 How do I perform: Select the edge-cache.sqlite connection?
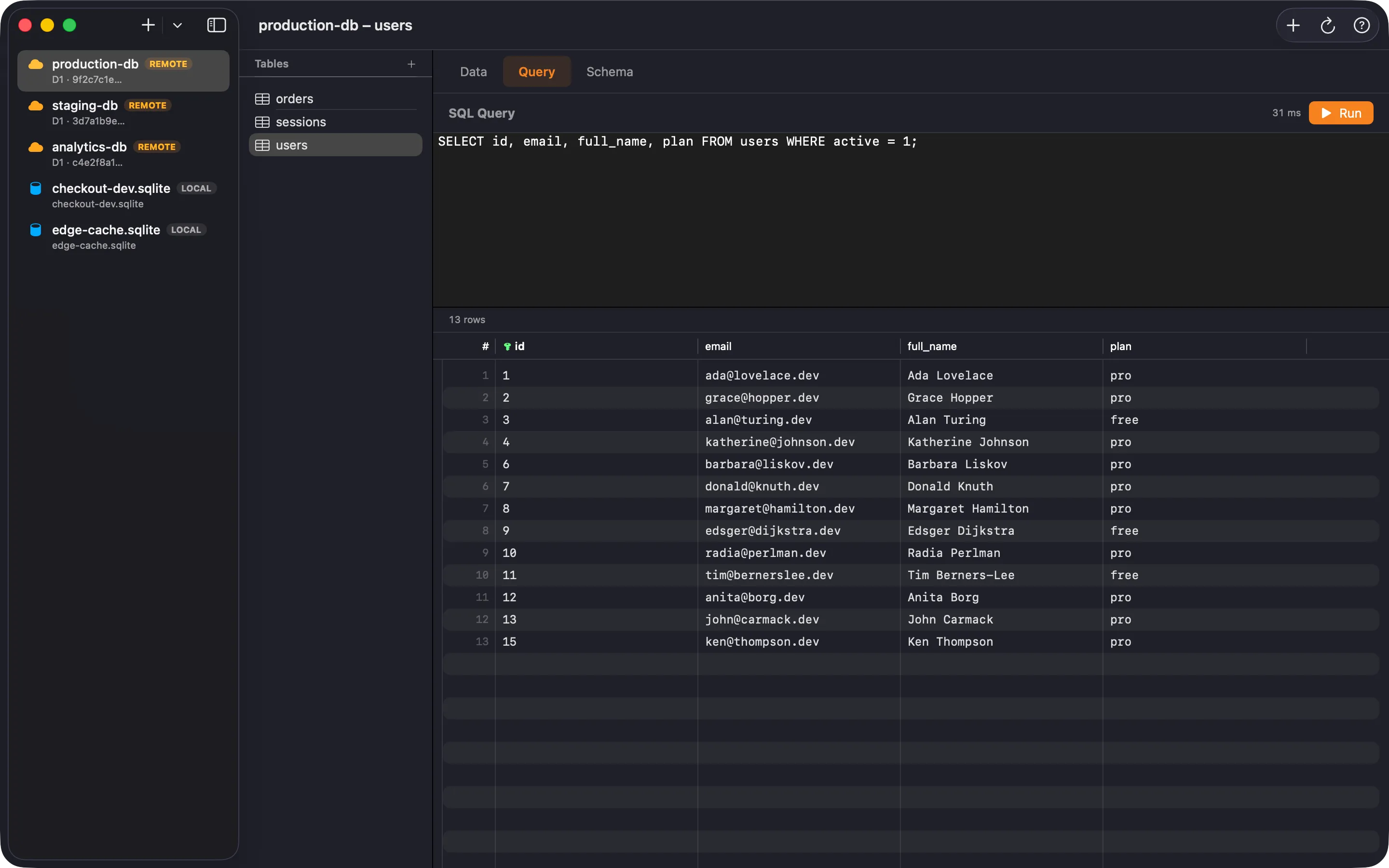123,236
